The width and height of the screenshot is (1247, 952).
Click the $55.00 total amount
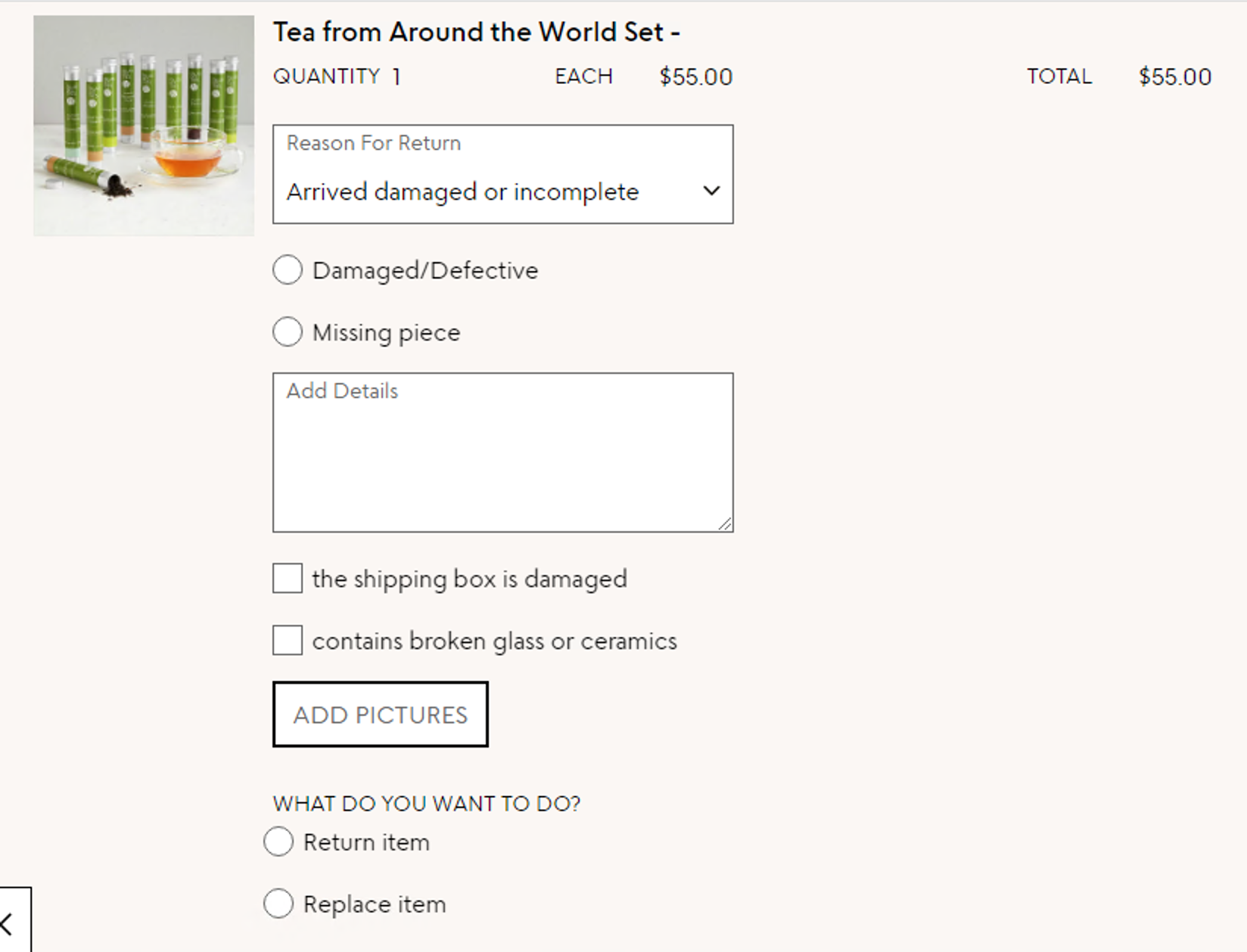pos(1175,76)
